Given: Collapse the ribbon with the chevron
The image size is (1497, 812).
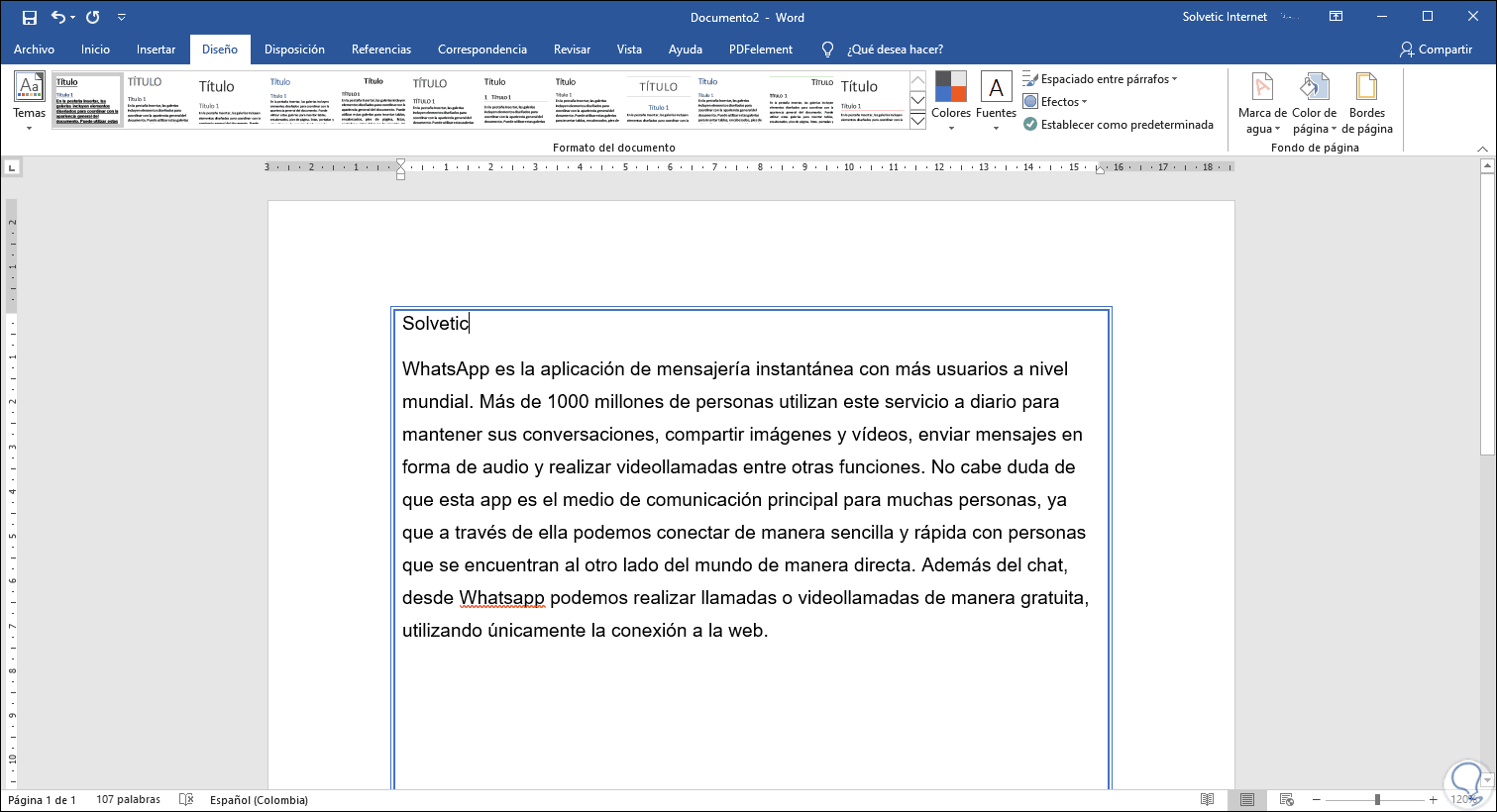Looking at the screenshot, I should (1482, 149).
